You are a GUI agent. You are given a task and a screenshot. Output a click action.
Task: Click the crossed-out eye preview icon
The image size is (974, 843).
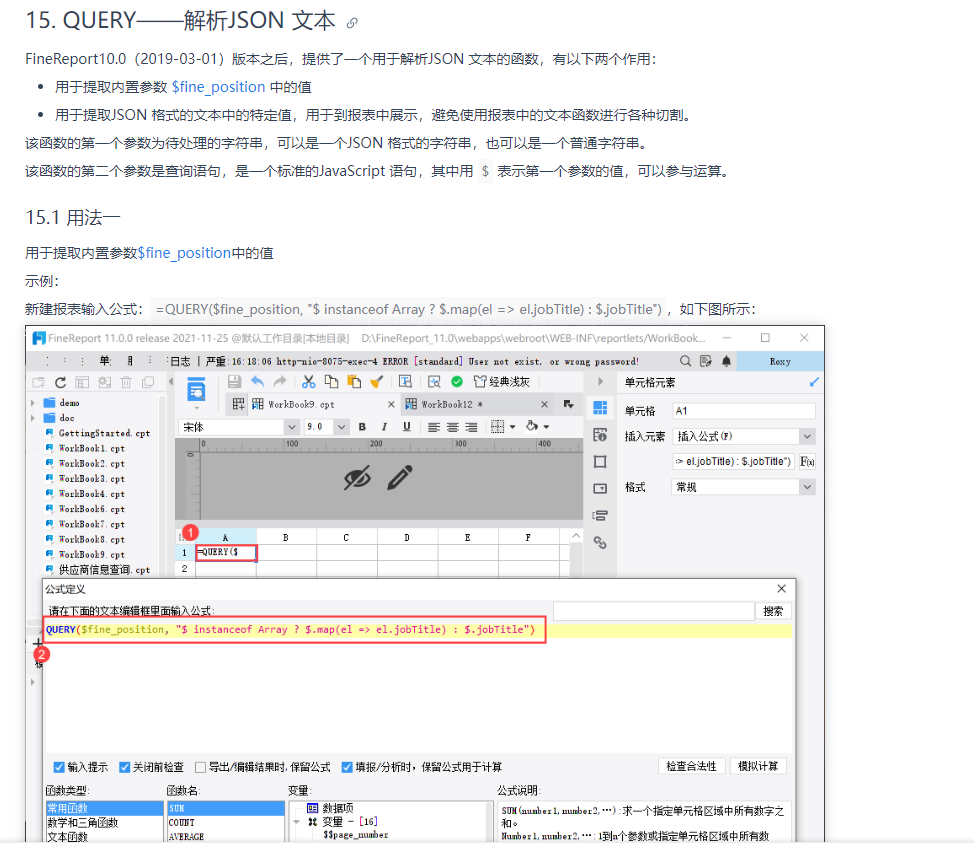[x=357, y=478]
